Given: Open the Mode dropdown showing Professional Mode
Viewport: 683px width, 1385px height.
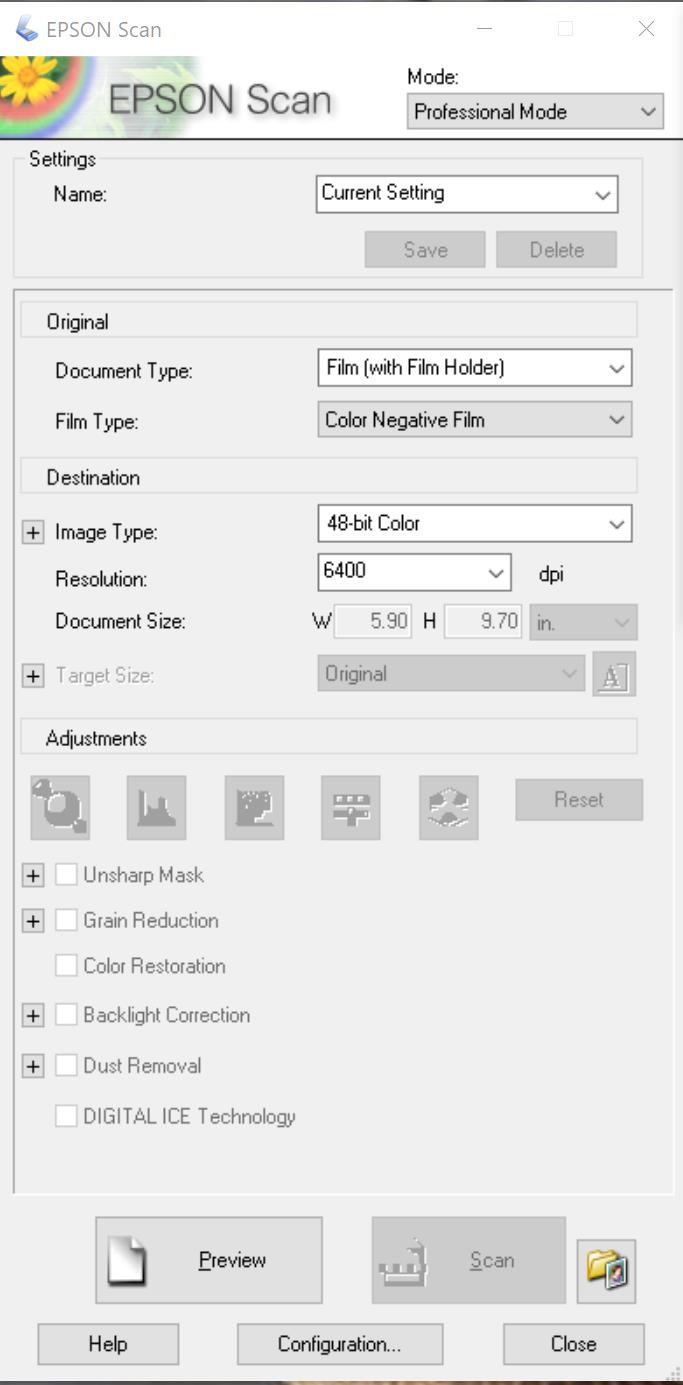Looking at the screenshot, I should click(x=535, y=111).
